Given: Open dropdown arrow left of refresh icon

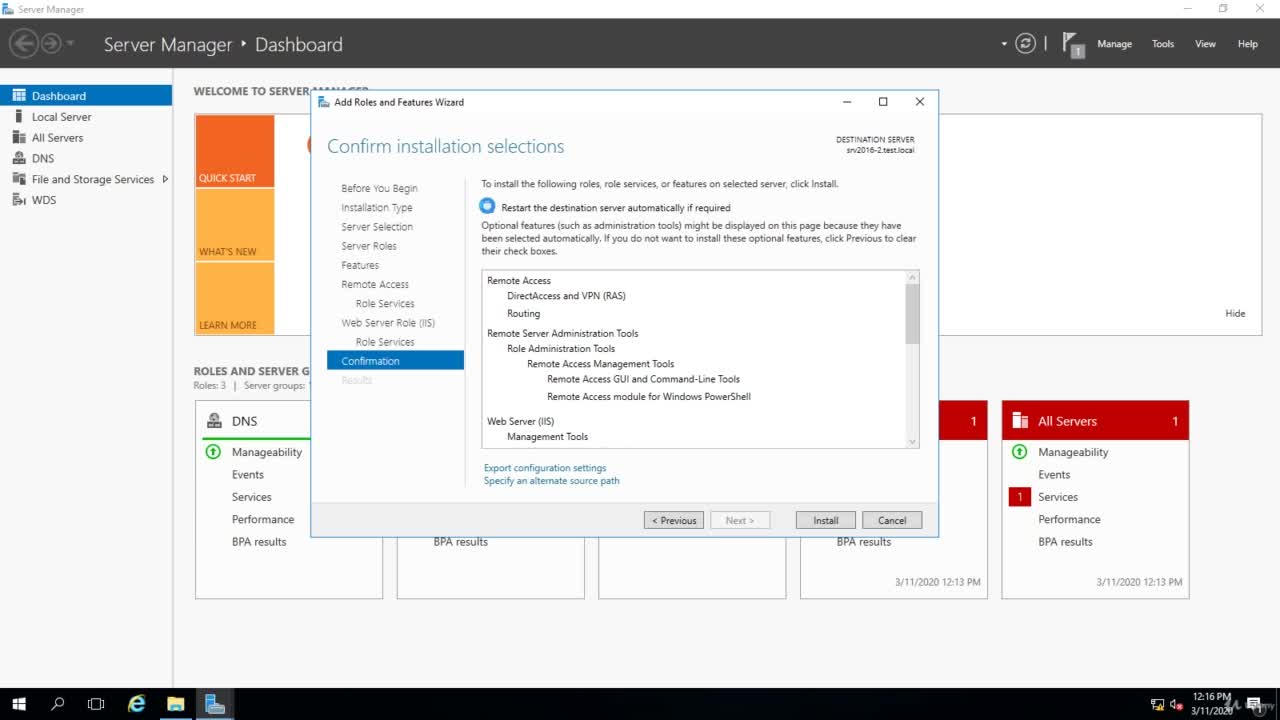Looking at the screenshot, I should [1004, 44].
